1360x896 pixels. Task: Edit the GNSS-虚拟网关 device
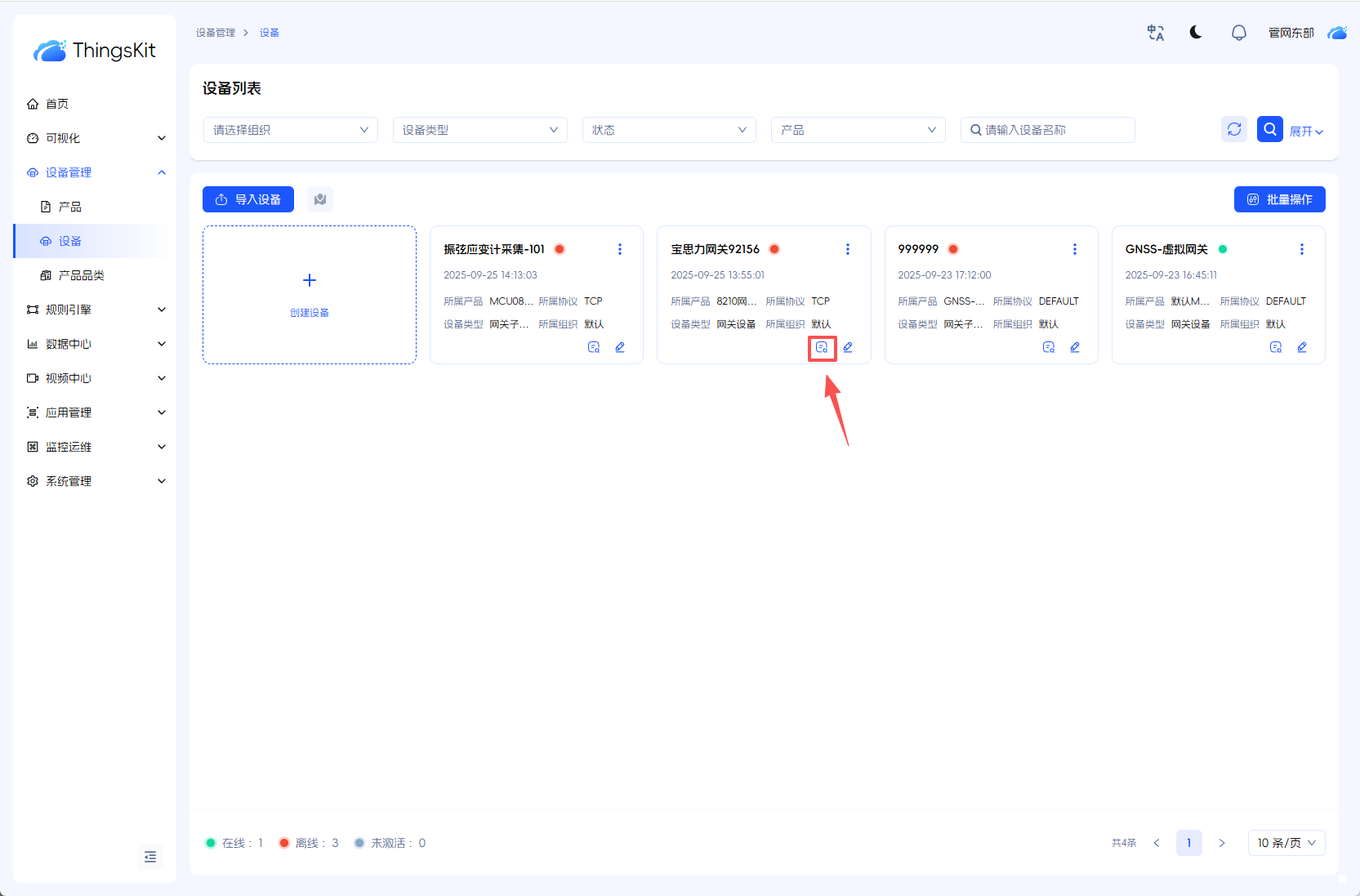pos(1302,348)
